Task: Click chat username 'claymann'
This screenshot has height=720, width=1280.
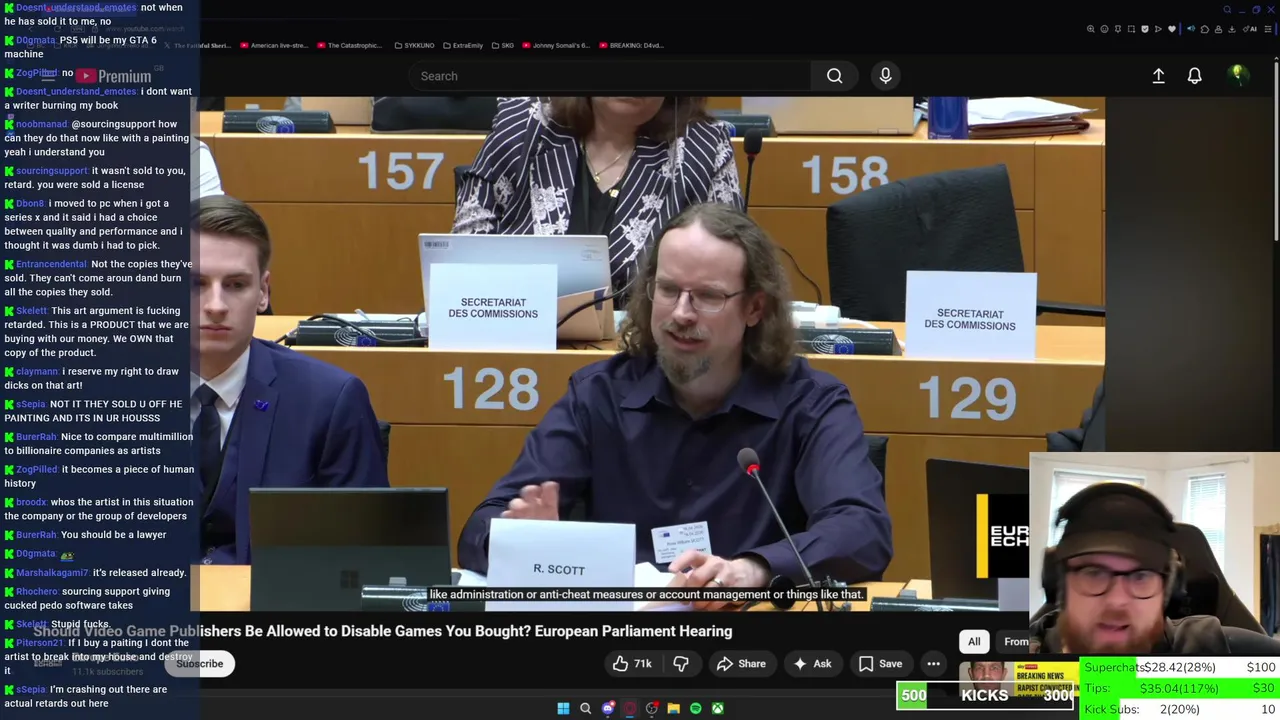Action: point(37,371)
